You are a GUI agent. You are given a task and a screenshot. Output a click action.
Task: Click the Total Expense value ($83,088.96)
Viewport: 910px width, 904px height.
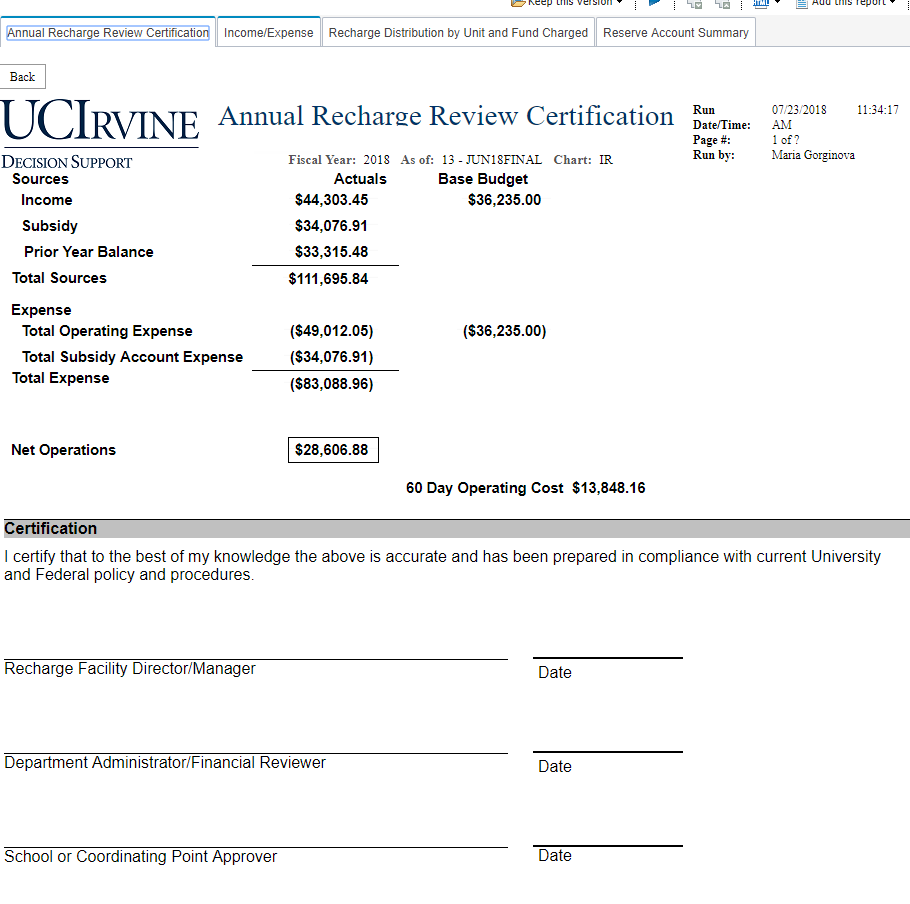[331, 384]
